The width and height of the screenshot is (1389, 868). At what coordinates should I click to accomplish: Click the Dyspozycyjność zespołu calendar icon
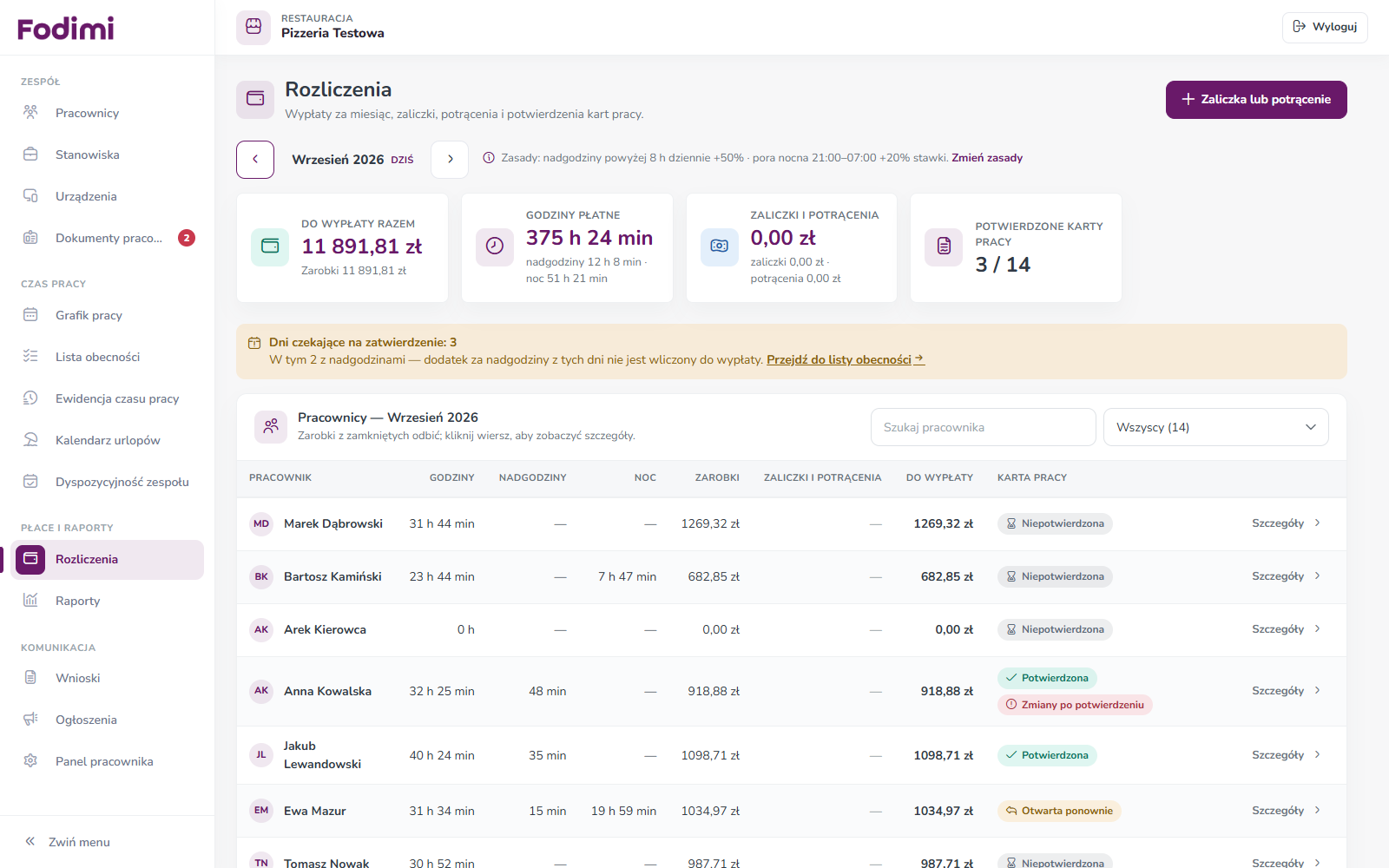[30, 482]
